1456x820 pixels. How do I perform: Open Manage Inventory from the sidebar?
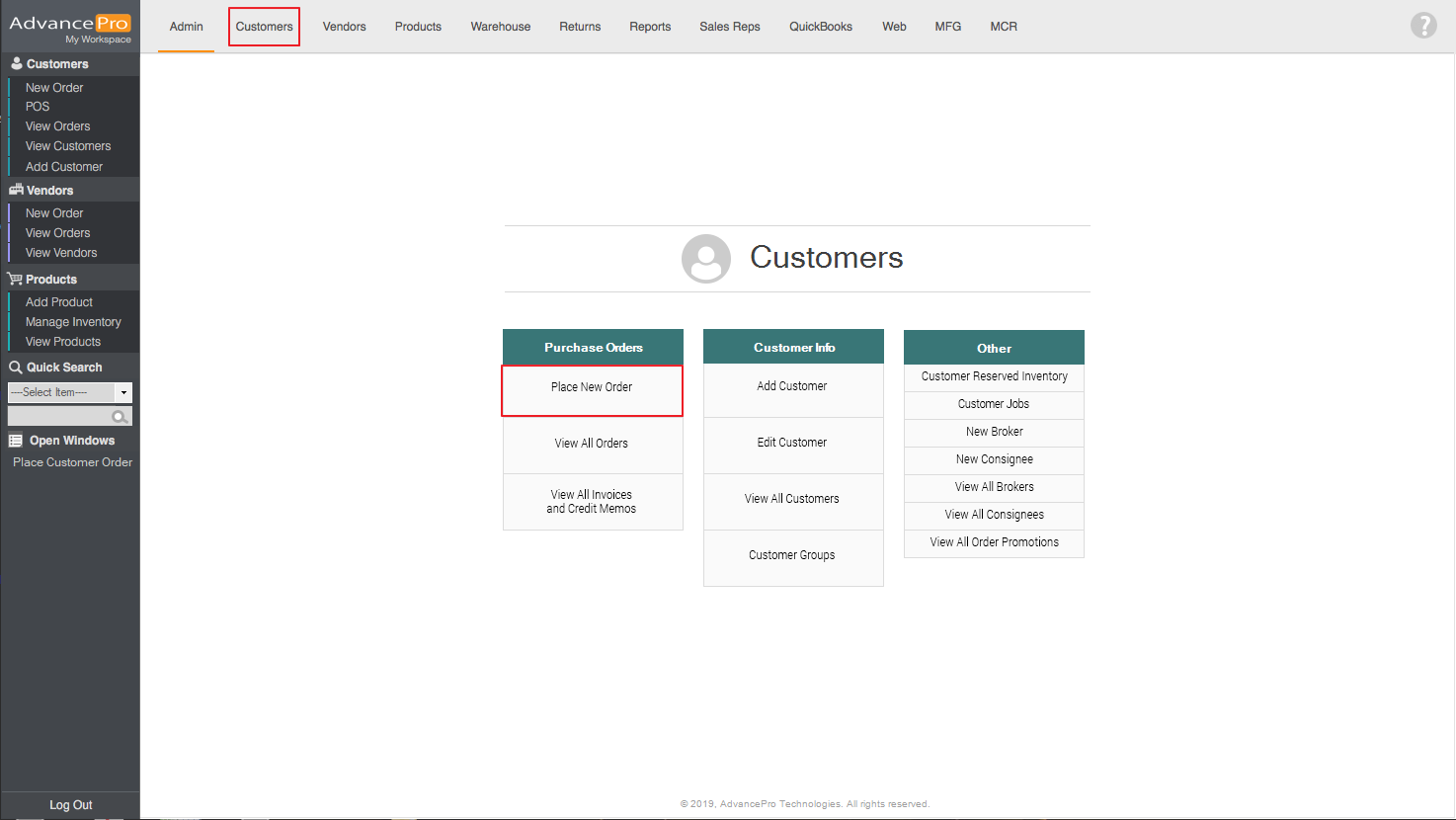click(x=73, y=322)
